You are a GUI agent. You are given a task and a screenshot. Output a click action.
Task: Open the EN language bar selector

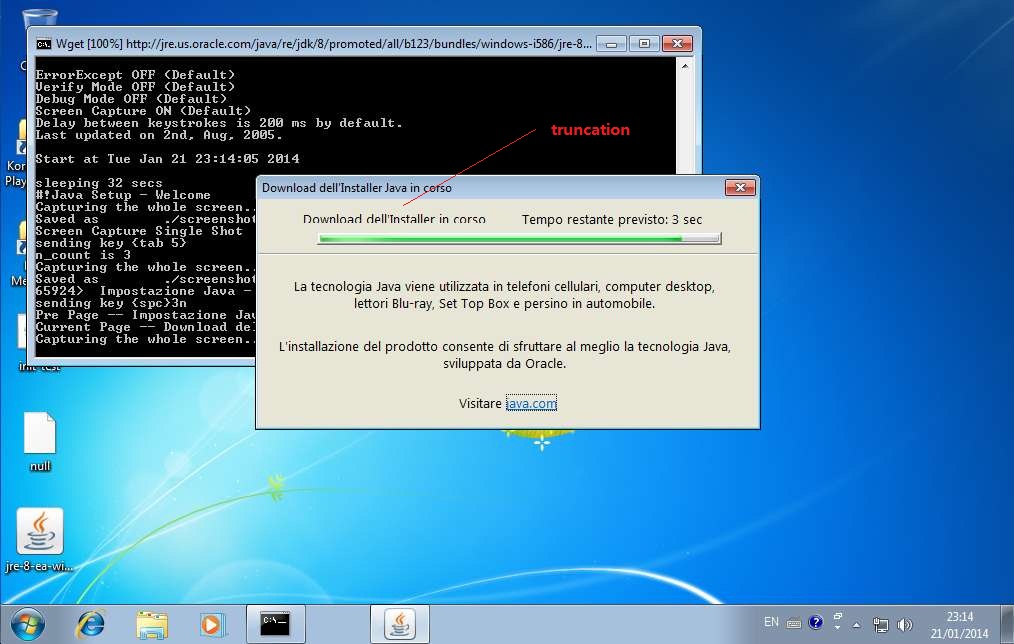click(771, 622)
